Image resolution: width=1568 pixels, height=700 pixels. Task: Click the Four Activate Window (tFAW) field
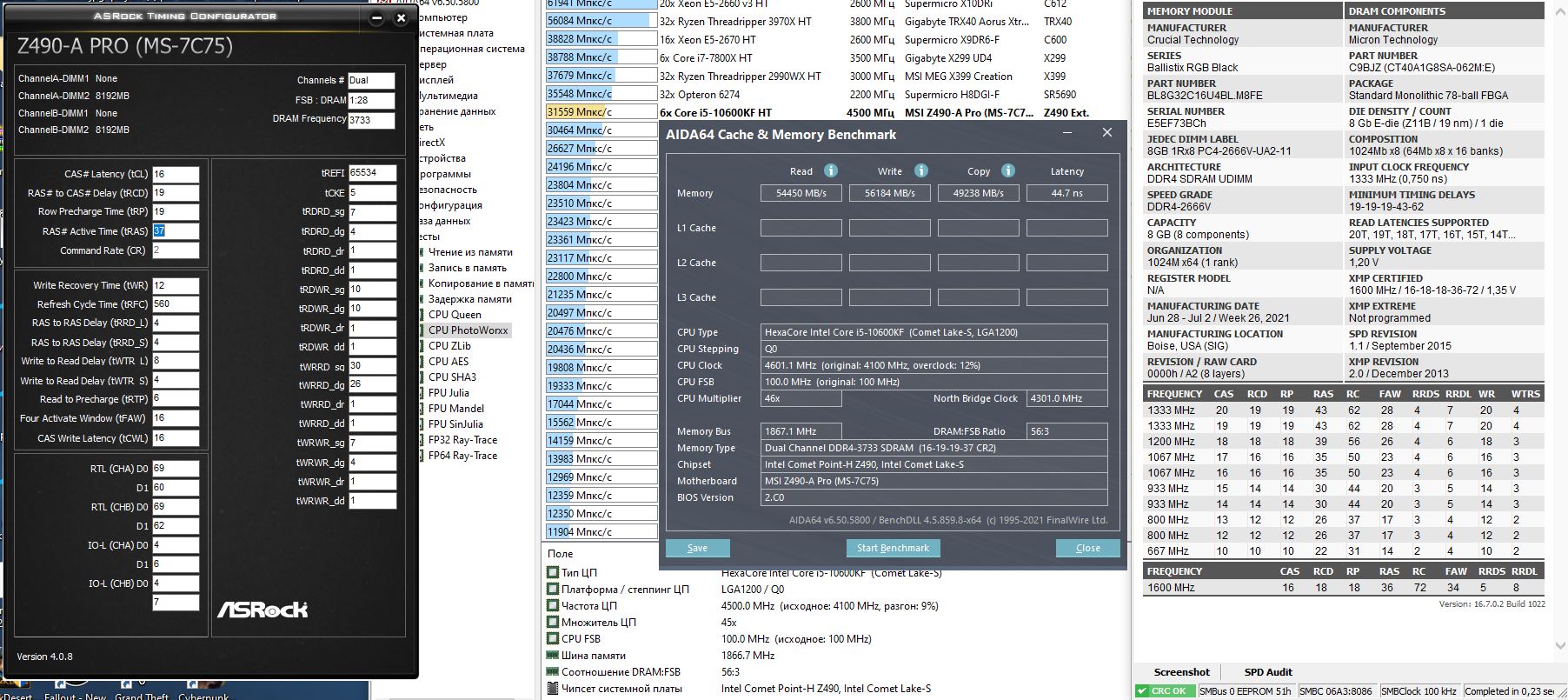176,418
